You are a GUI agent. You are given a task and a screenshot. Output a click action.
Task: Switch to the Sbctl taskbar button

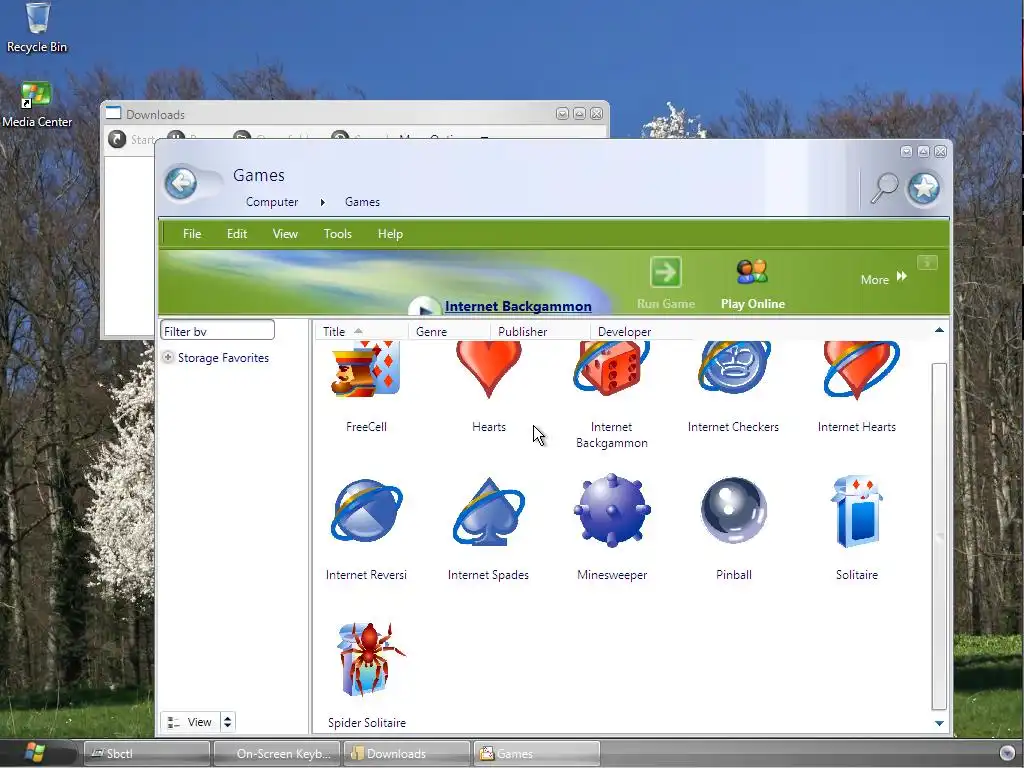147,754
